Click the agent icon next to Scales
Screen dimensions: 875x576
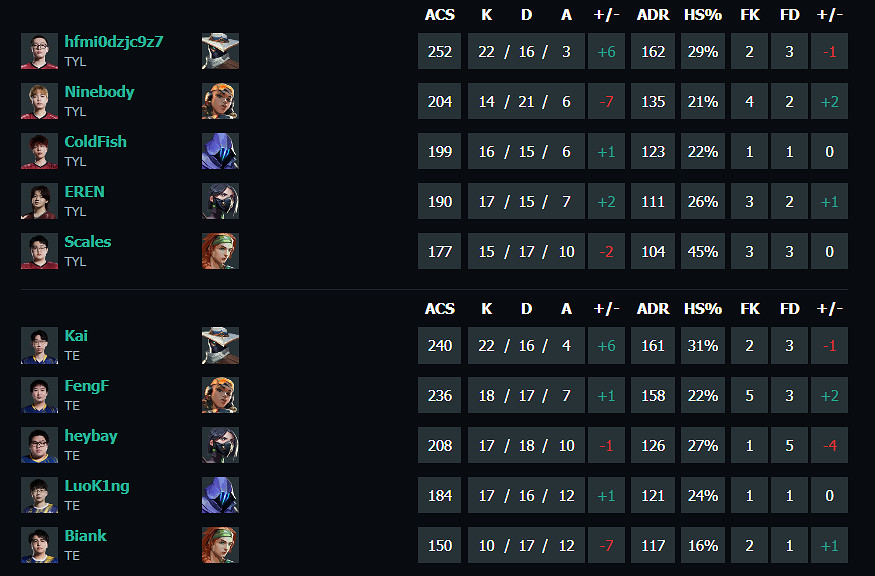click(x=220, y=251)
